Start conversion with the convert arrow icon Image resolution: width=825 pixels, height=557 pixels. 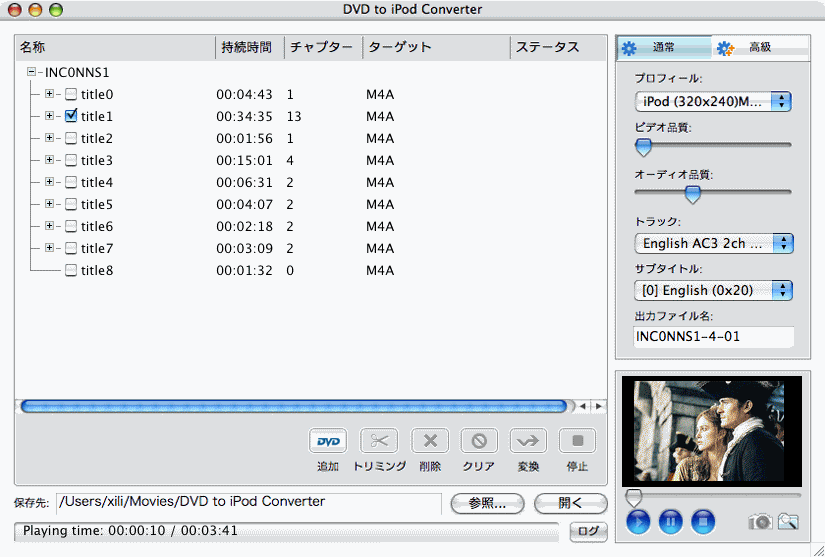[528, 441]
